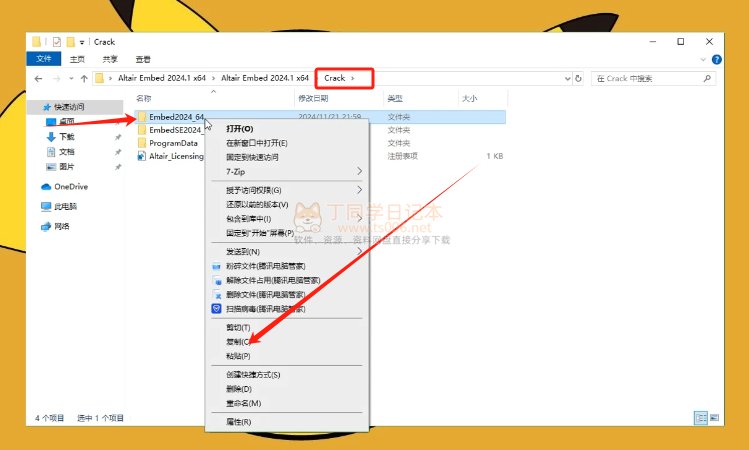The width and height of the screenshot is (749, 450).
Task: Sort by the 大小 column header
Action: pos(470,98)
